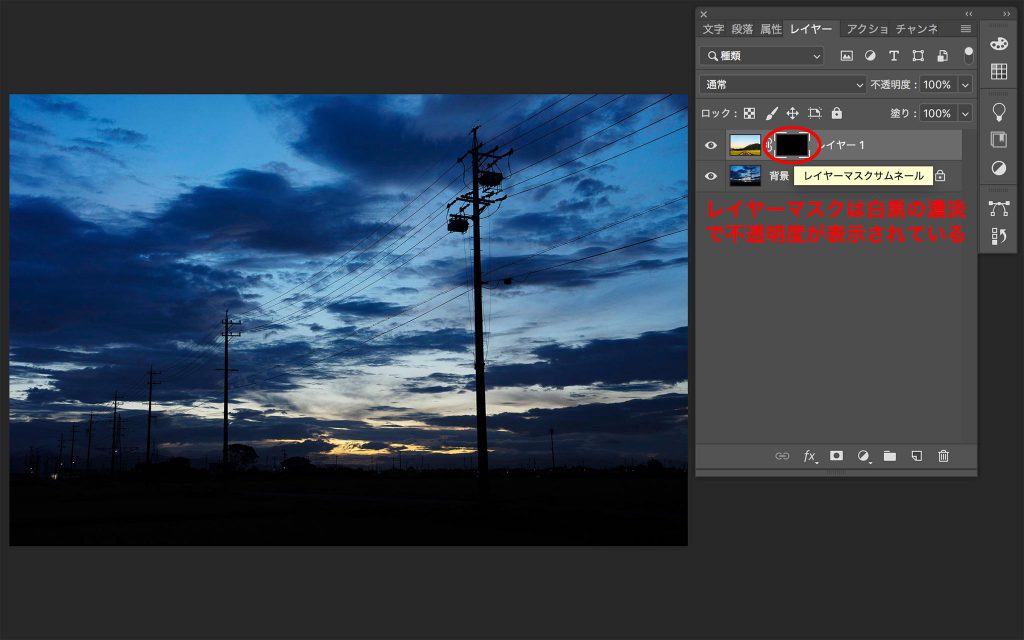Screen dimensions: 1024x640
Task: Create new fill or adjustment layer
Action: tap(863, 456)
